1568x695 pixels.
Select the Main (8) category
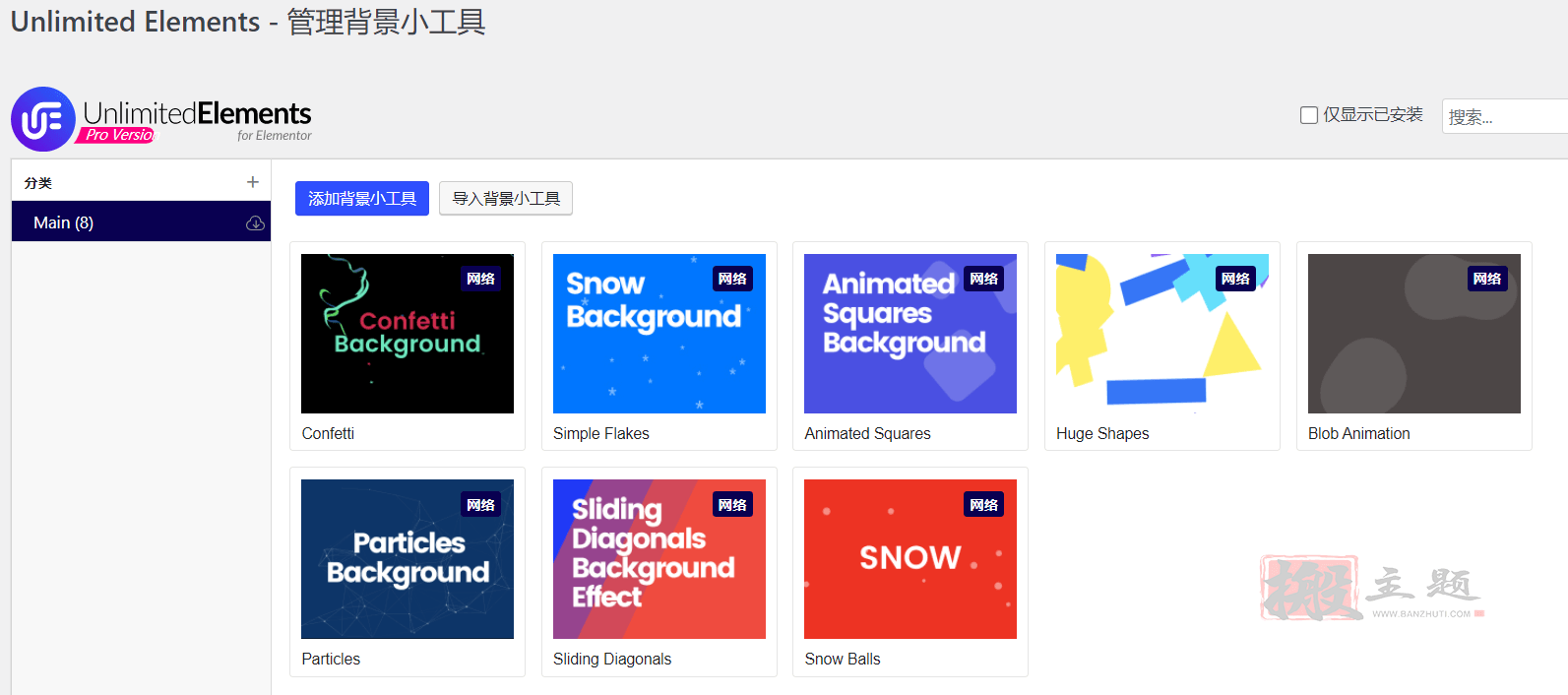[x=141, y=222]
